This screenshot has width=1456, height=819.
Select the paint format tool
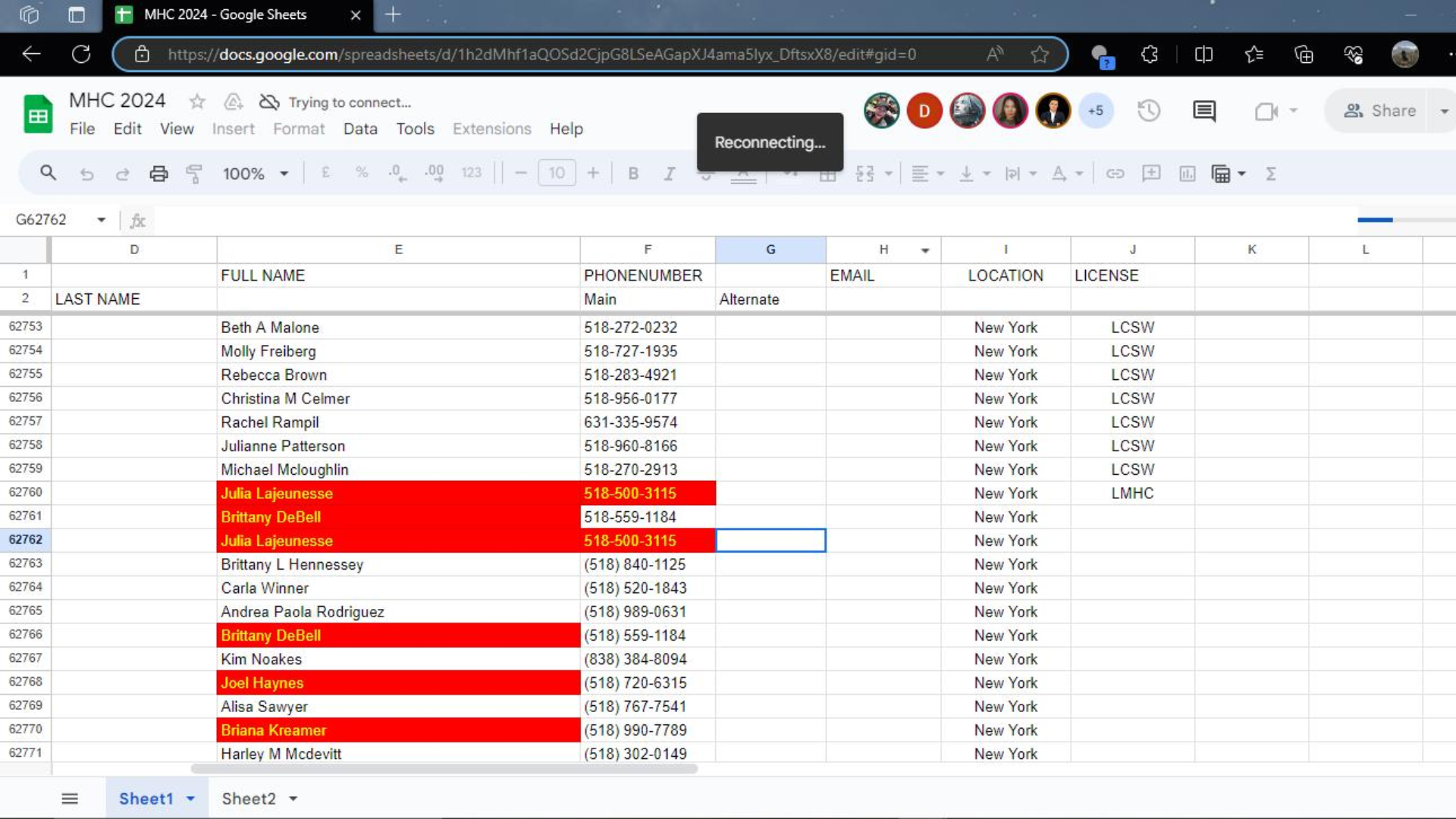coord(194,174)
